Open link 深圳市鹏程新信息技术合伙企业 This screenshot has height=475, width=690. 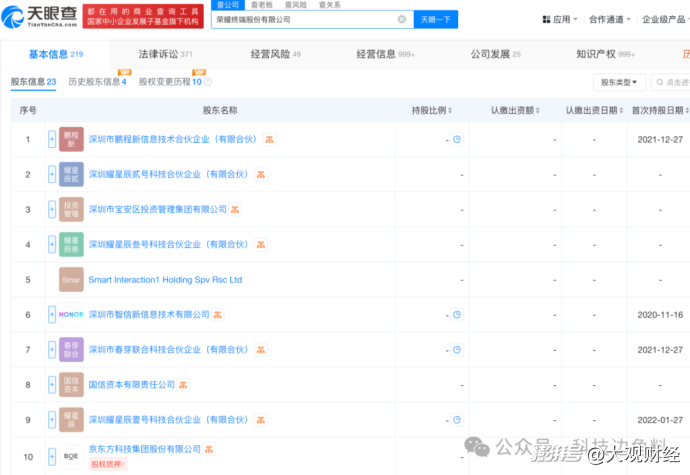click(172, 139)
